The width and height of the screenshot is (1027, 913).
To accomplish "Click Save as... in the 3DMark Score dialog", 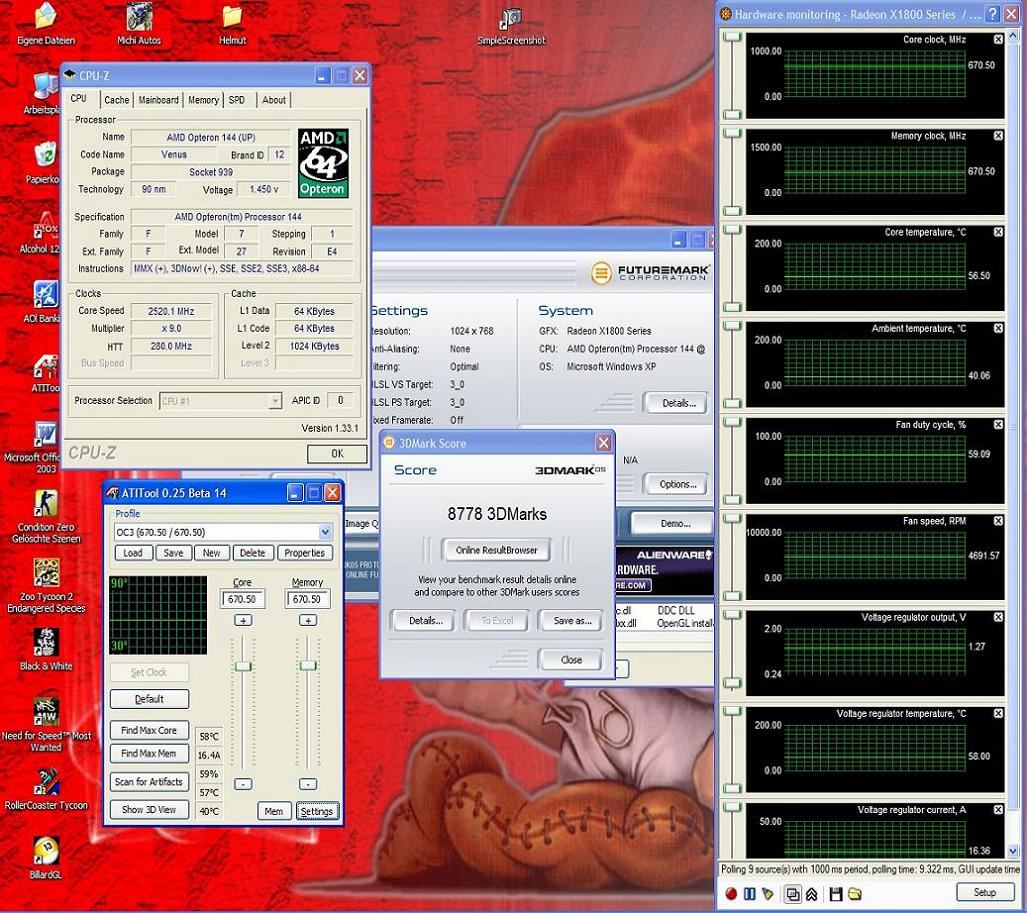I will point(572,620).
